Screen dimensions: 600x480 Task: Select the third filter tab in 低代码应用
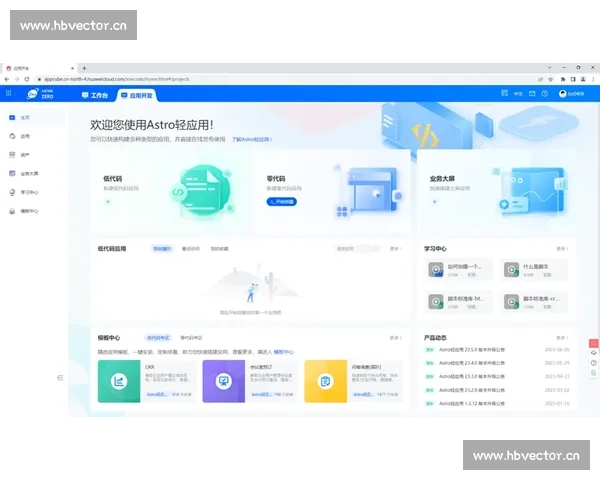[219, 249]
